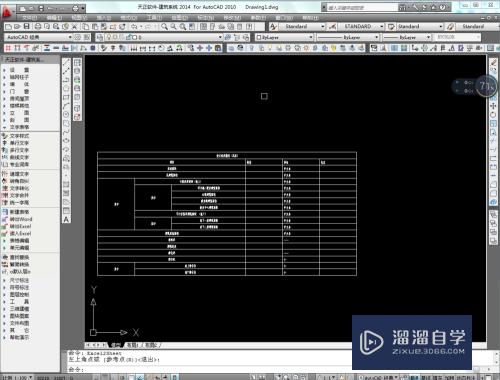The image size is (500, 380).
Task: Open the AutoCAD 经典 workspace dropdown
Action: pos(39,37)
